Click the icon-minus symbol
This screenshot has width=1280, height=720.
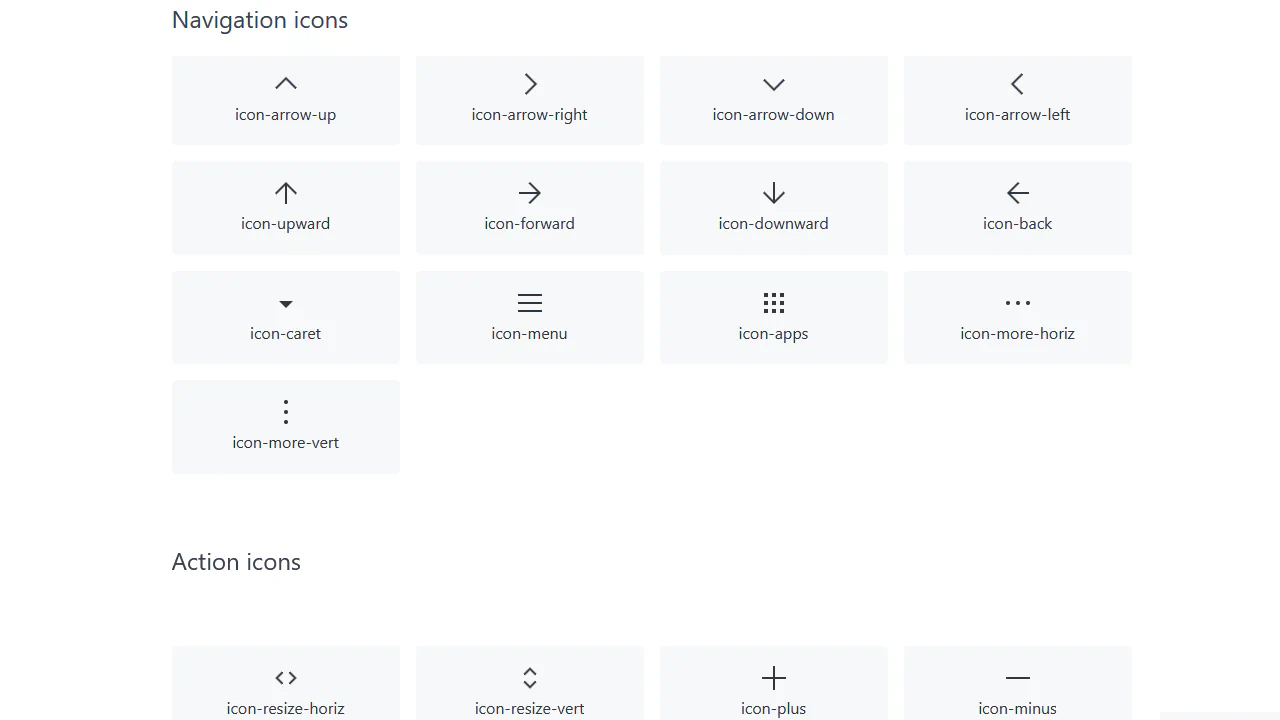coord(1018,678)
